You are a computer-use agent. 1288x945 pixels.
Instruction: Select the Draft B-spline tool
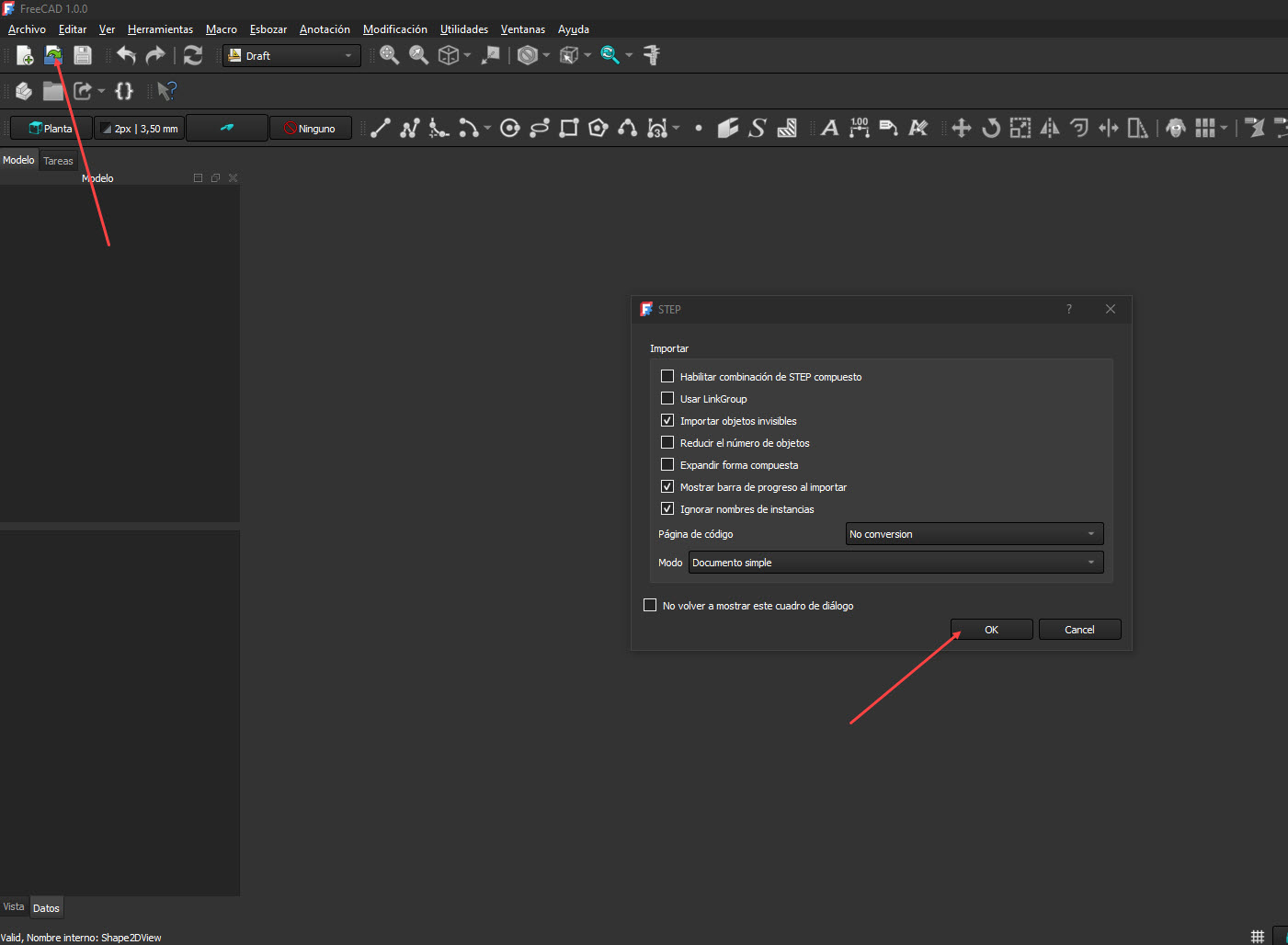tap(628, 128)
